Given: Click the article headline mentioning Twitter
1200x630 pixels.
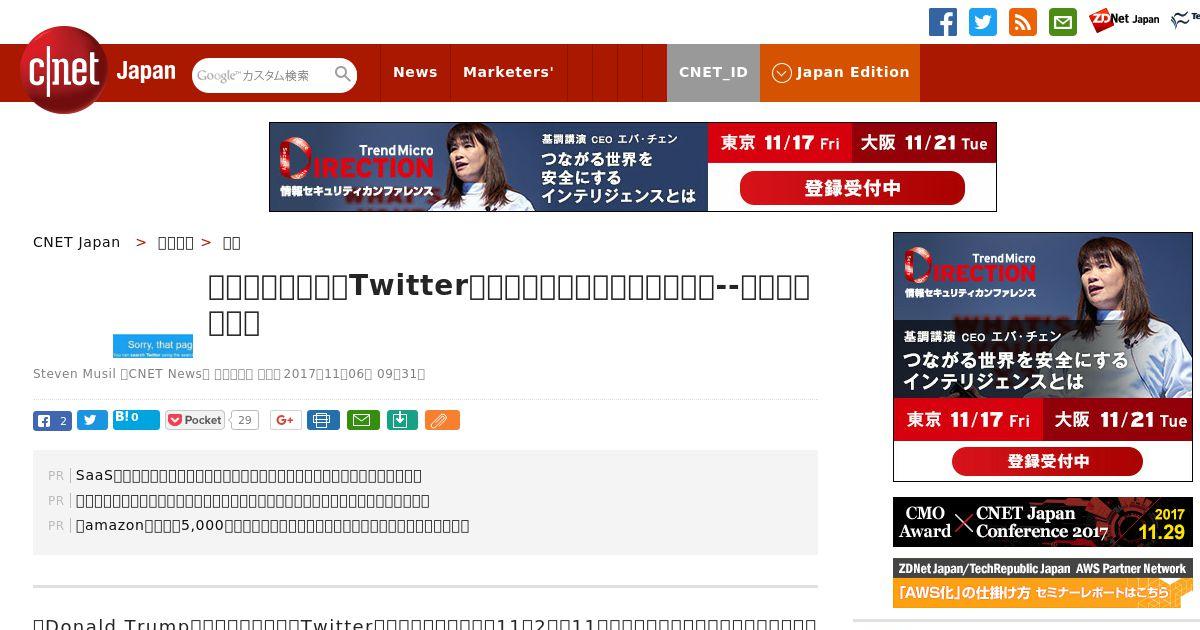Looking at the screenshot, I should 509,303.
